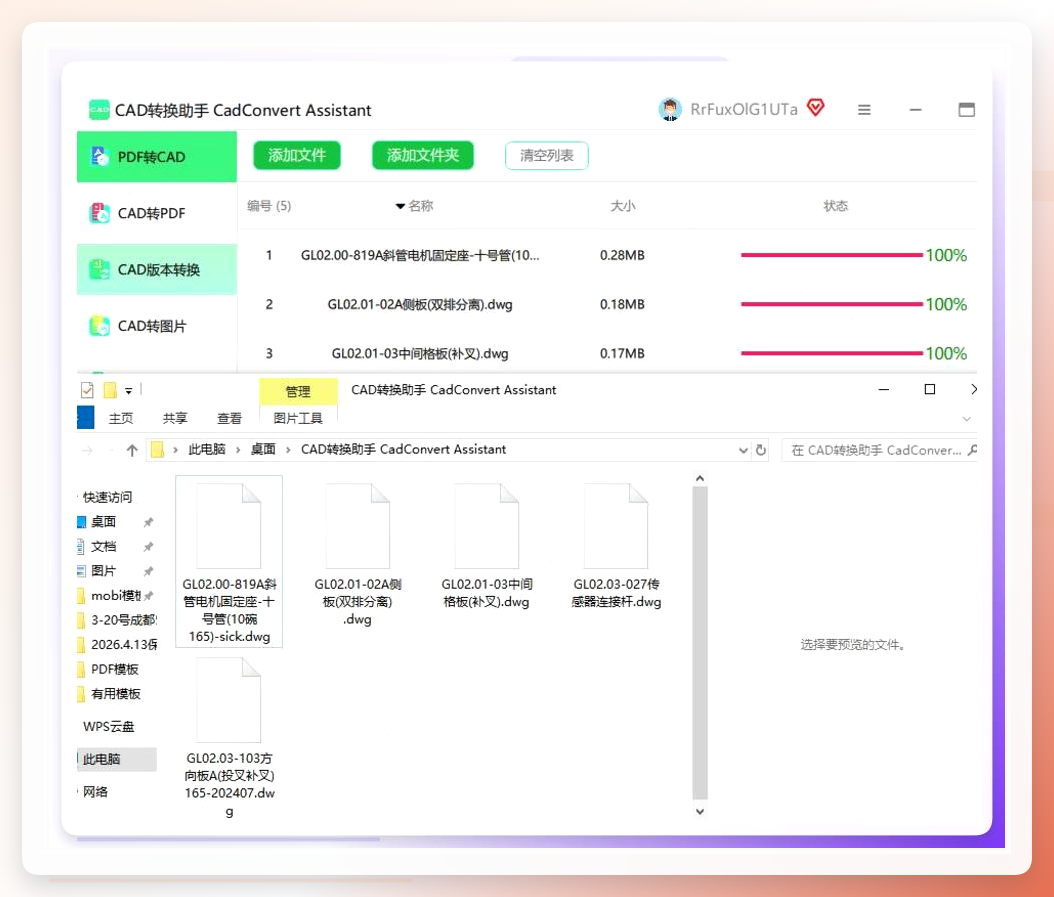Expand chevron after 桌面 in breadcrumb
The width and height of the screenshot is (1054, 897).
(x=288, y=450)
